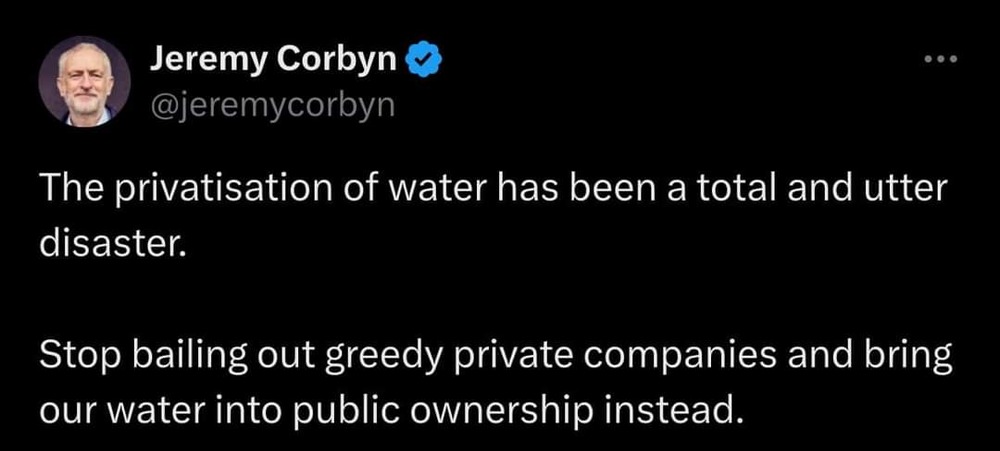
Task: Open the @jeremycorbyn handle link
Action: 272,103
